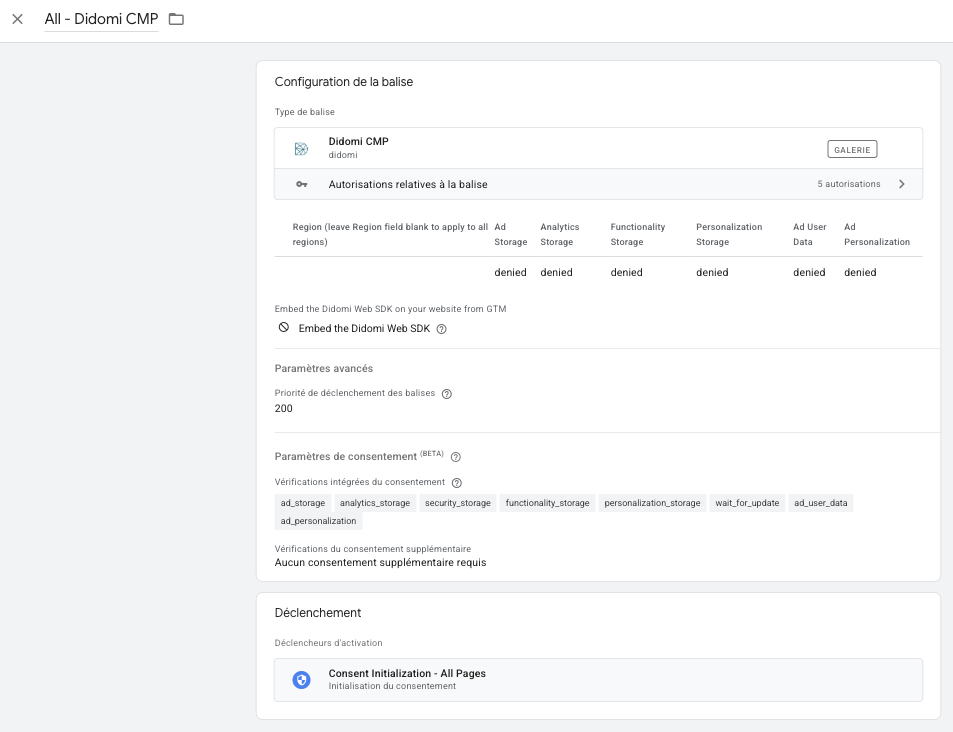Click the disabled Embed the Didomi Web SDK icon

pos(284,328)
